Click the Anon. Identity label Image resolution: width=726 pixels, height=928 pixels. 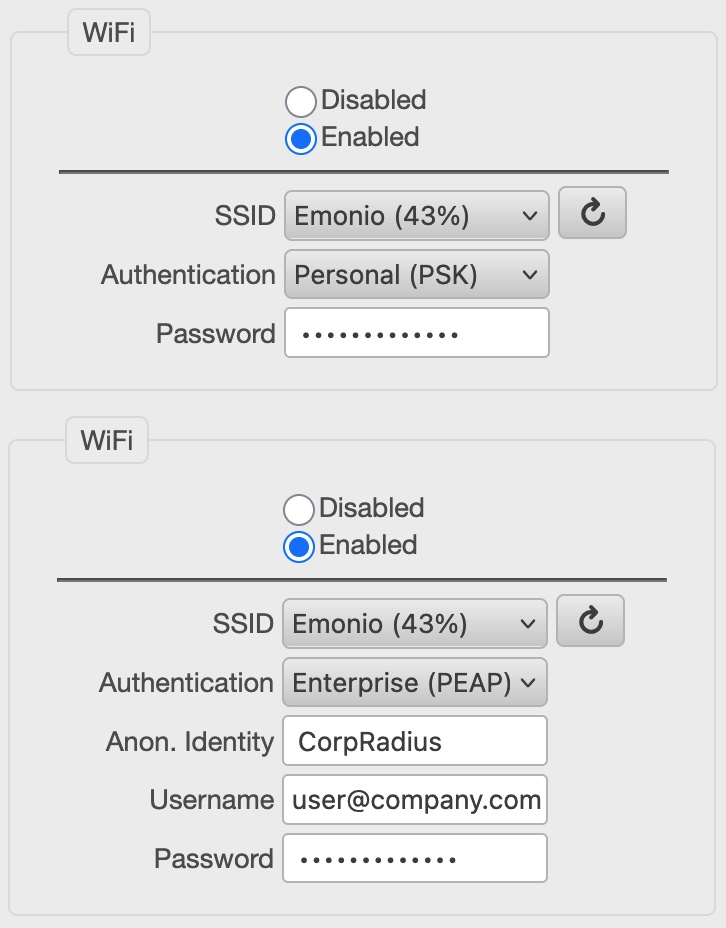pyautogui.click(x=189, y=741)
